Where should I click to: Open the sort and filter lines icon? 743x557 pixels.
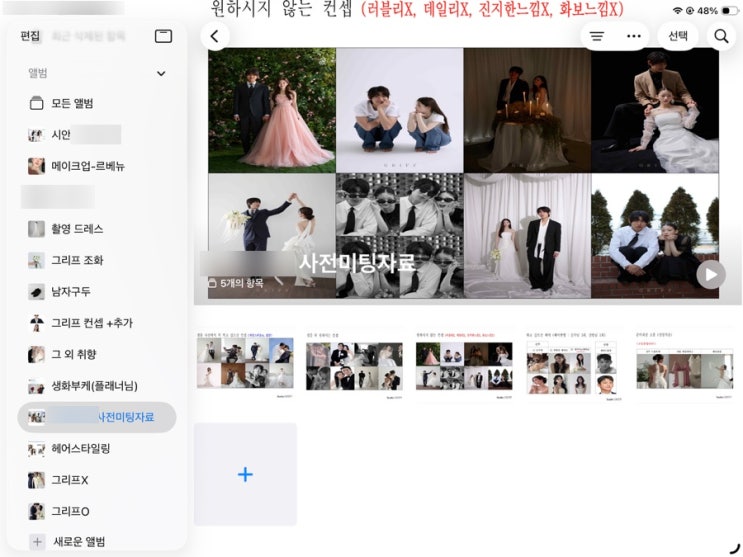pos(597,36)
